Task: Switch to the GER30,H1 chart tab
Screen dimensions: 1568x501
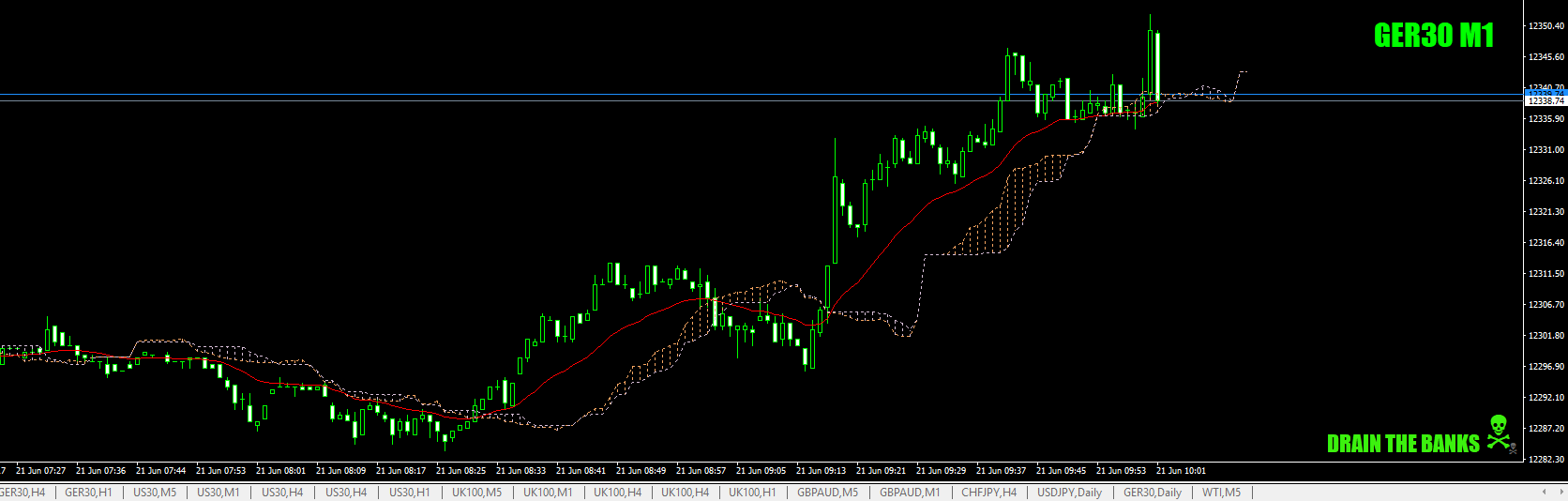Action: [x=88, y=493]
